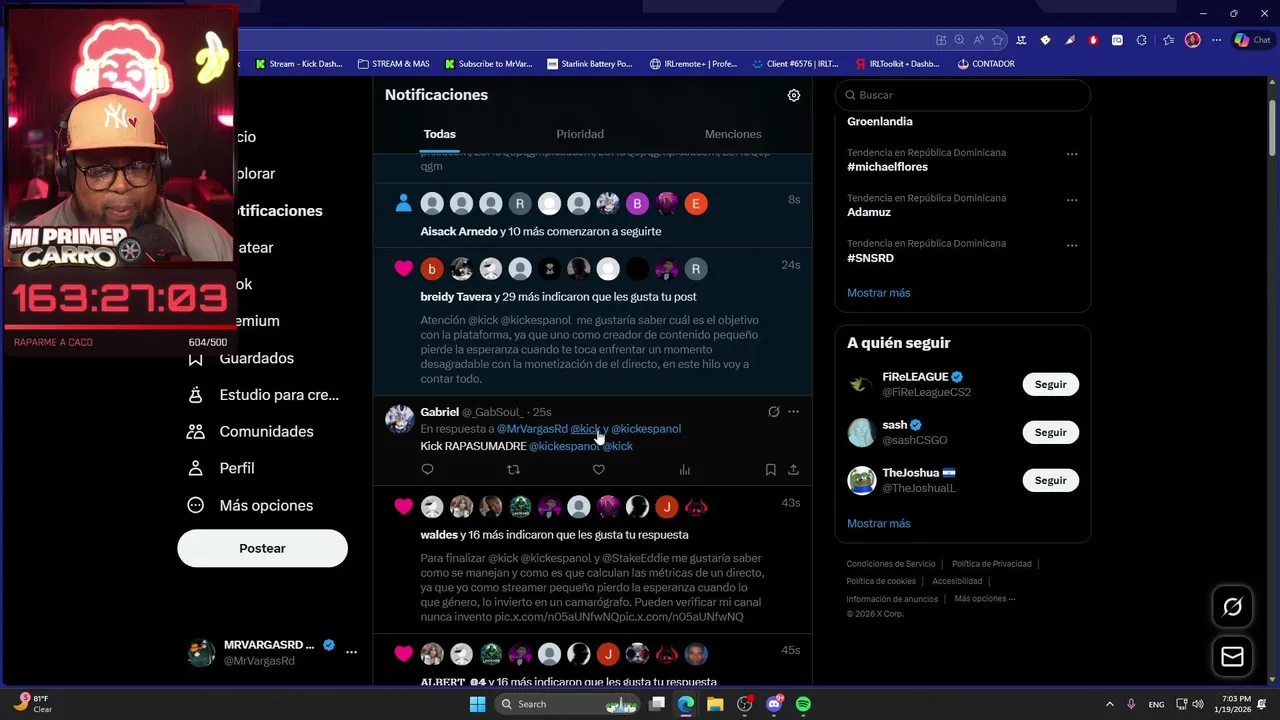Open #michaelflores trend

tap(887, 167)
